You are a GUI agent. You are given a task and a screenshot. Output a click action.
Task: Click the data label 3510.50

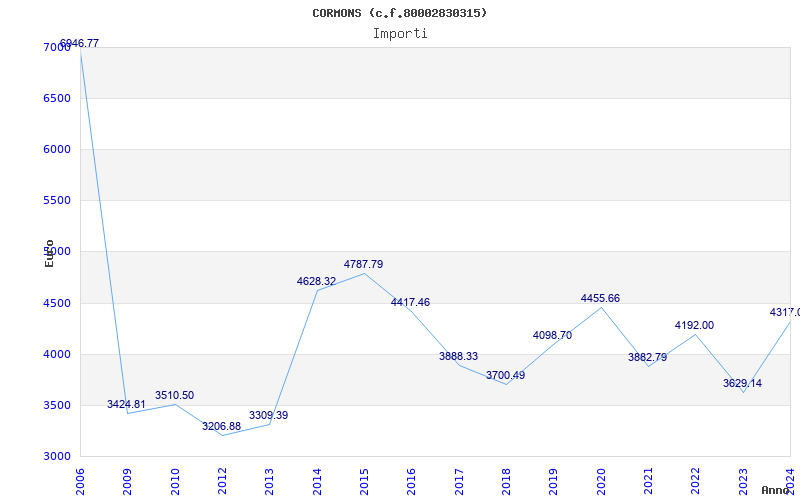(x=174, y=395)
